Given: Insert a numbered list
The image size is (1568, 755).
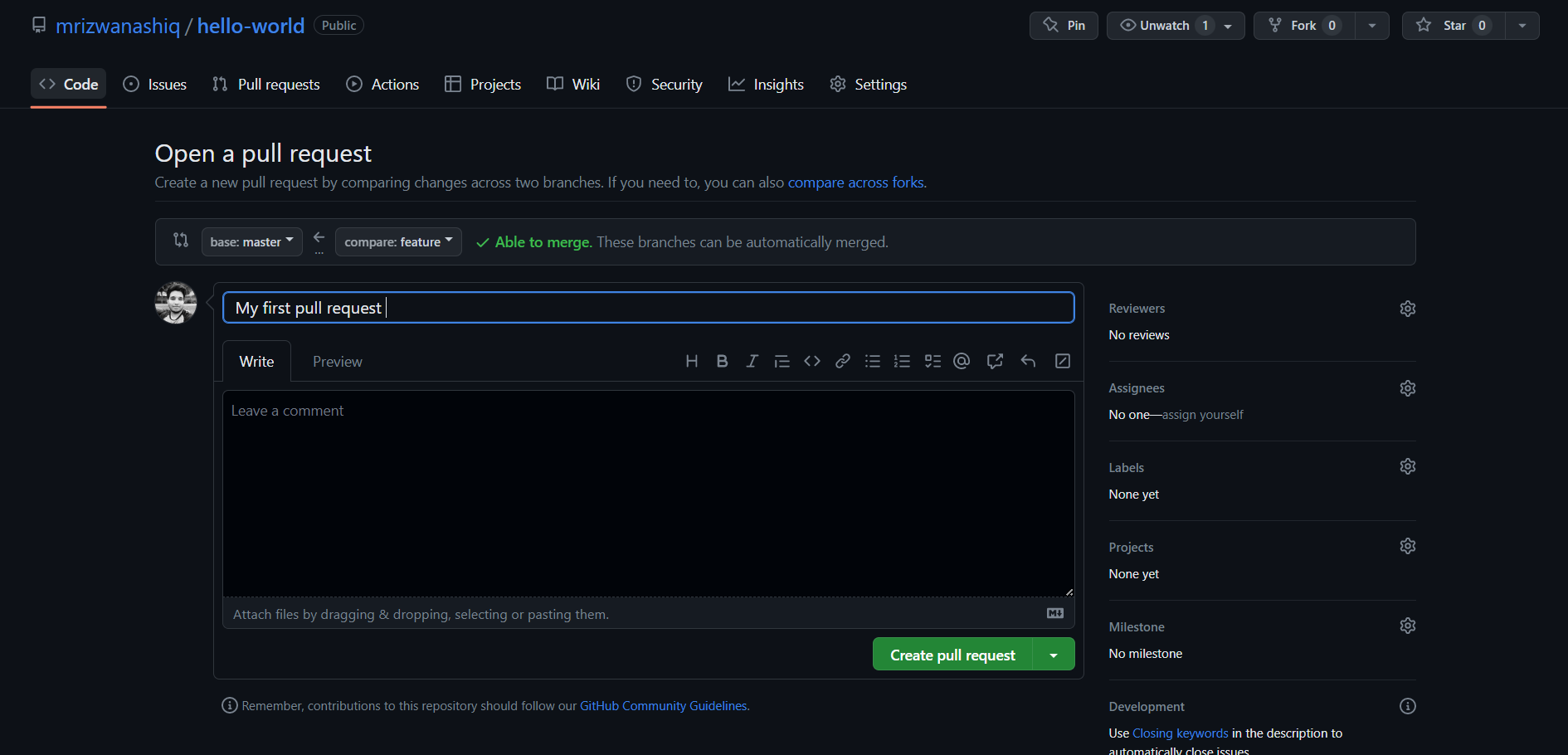Looking at the screenshot, I should [902, 361].
